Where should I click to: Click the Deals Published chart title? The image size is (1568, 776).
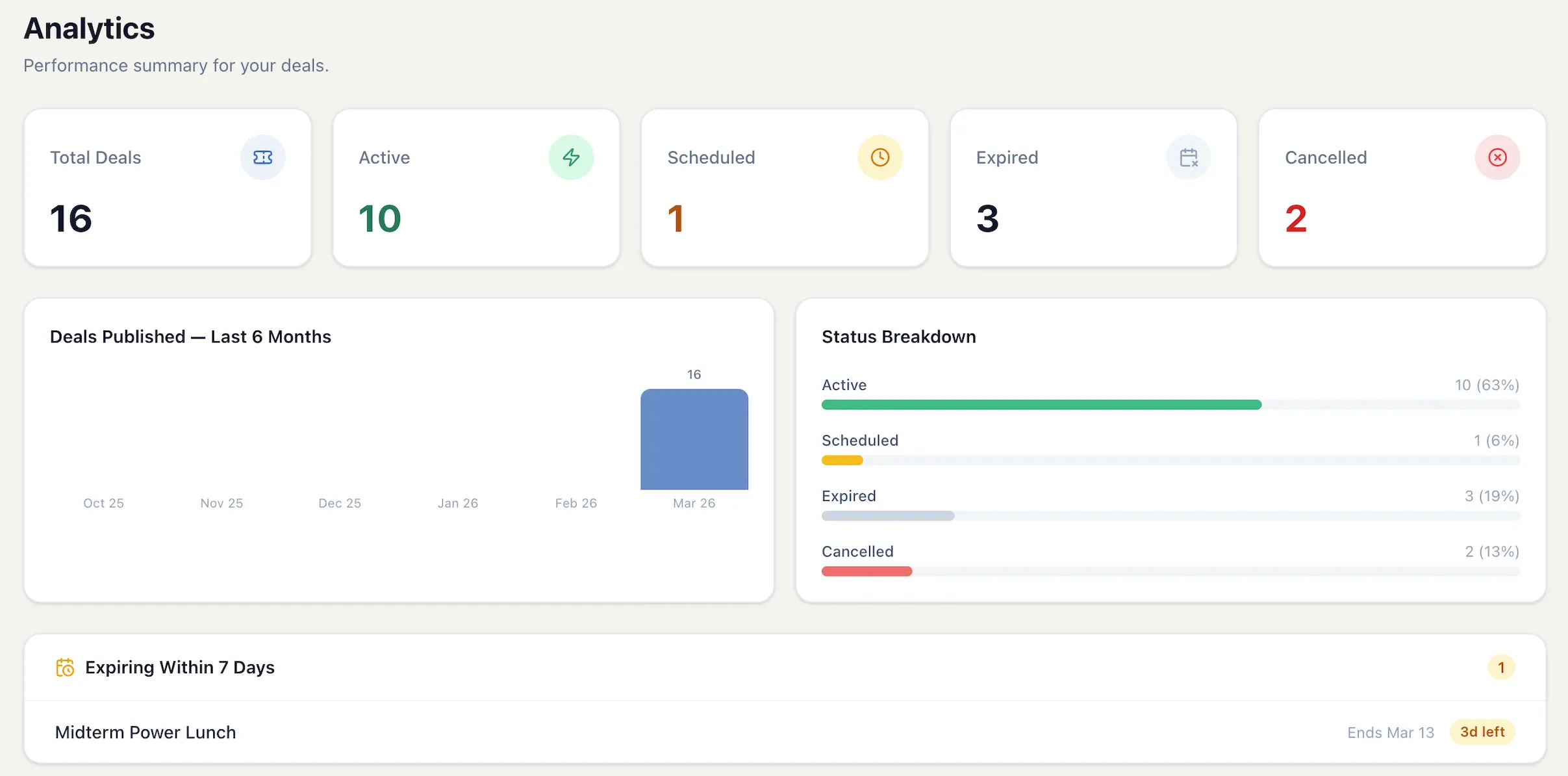tap(190, 336)
